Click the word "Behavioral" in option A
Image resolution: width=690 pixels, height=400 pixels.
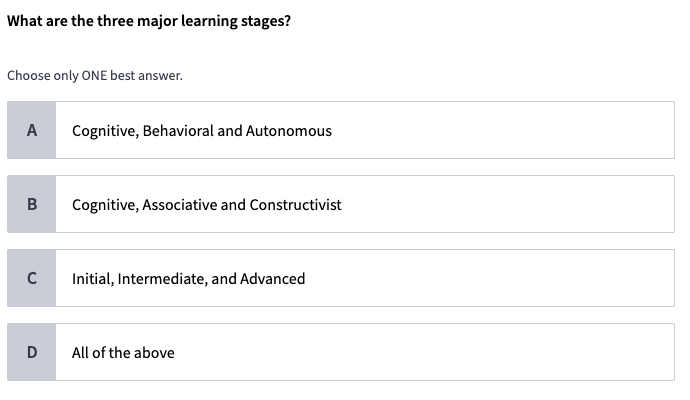click(177, 131)
